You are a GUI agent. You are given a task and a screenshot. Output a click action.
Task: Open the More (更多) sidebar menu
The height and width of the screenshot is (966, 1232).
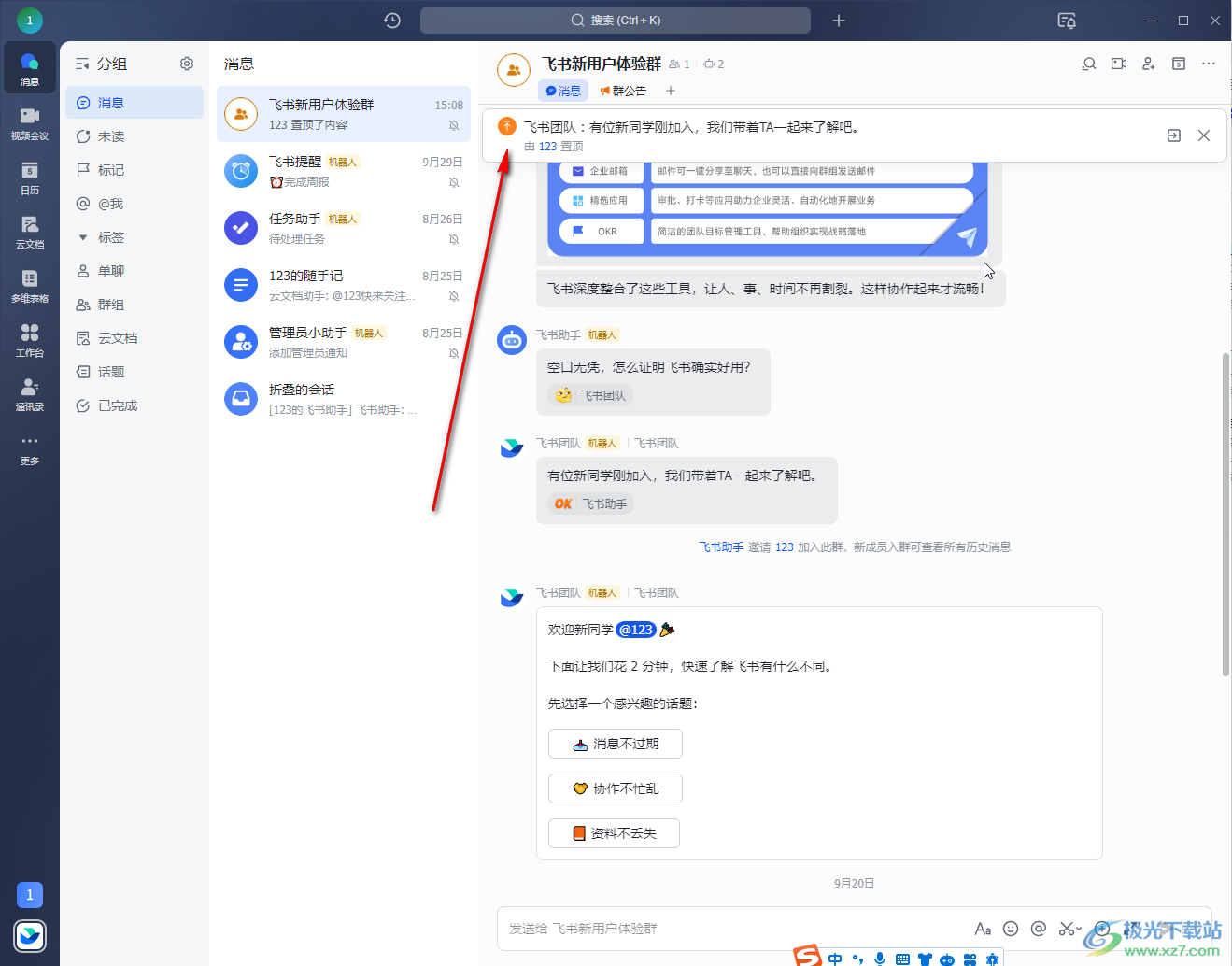tap(30, 447)
